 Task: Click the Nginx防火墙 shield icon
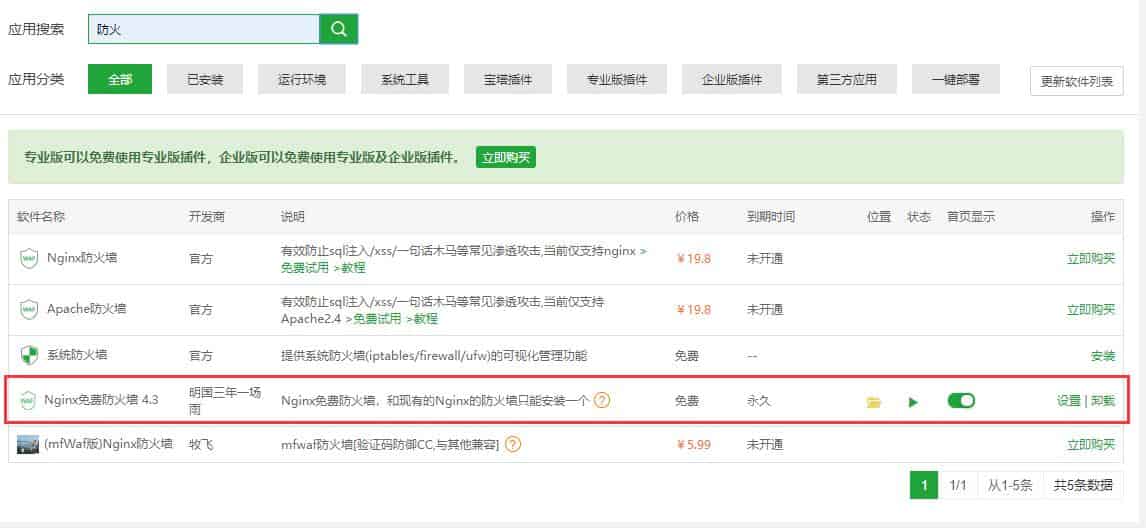[x=29, y=258]
